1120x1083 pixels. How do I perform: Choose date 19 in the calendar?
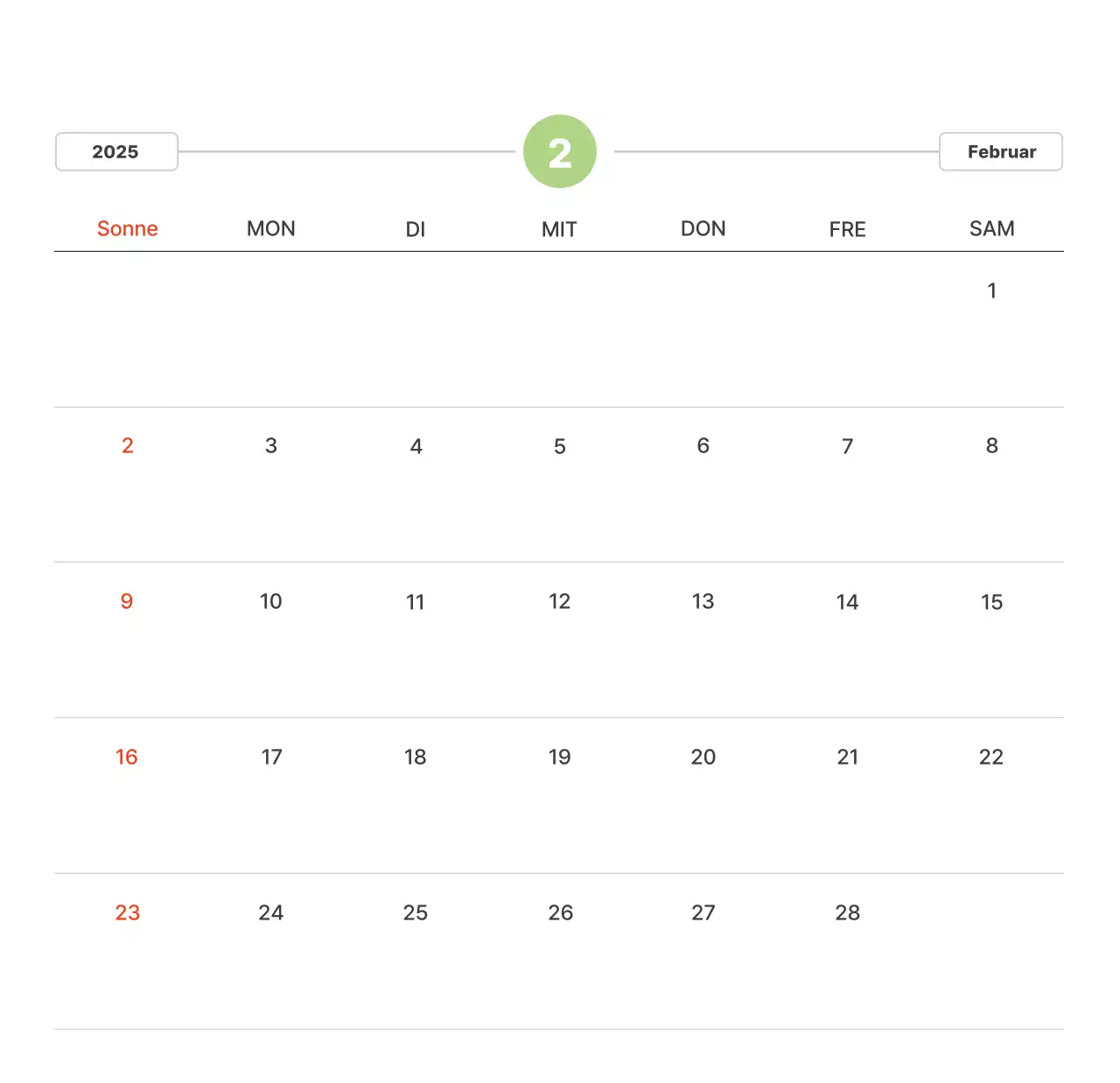coord(560,758)
